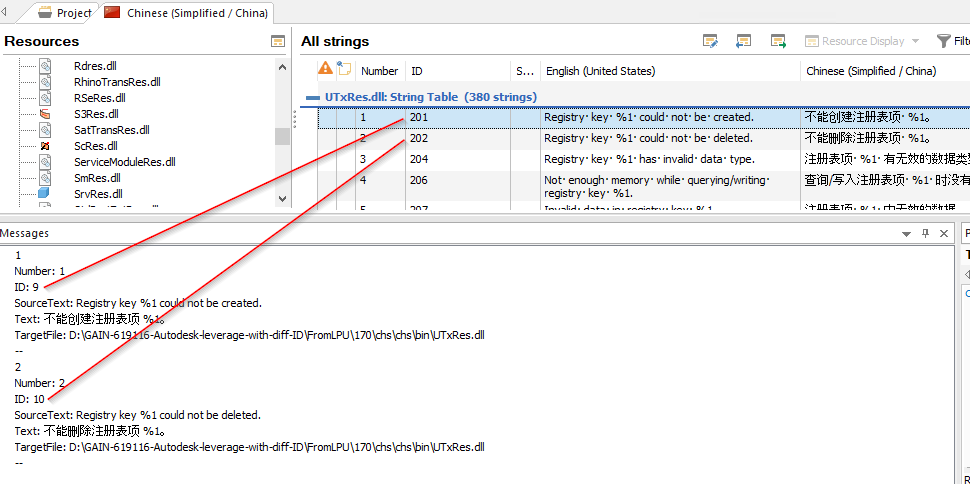Click the Filter funnel icon
This screenshot has width=970, height=484.
click(x=943, y=41)
